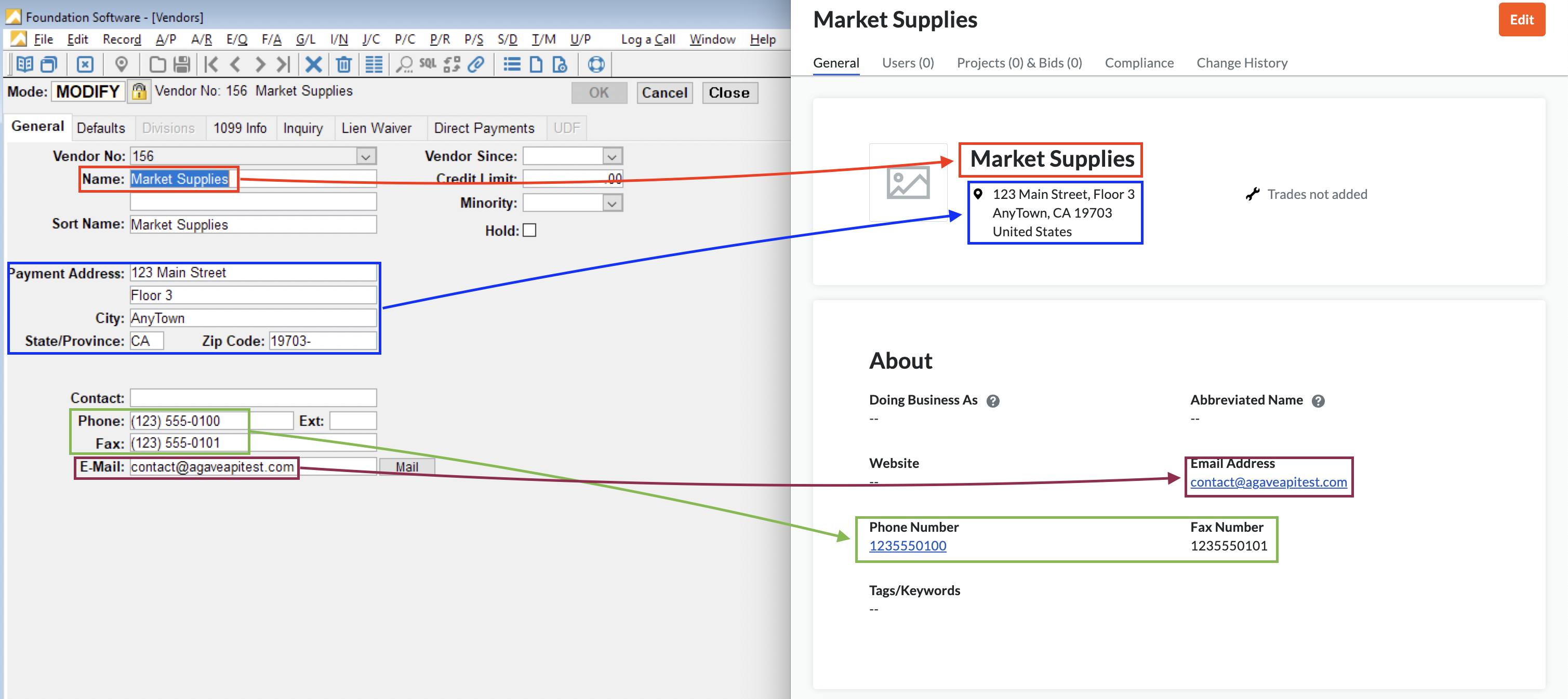Click the Sort Name input field

(253, 224)
